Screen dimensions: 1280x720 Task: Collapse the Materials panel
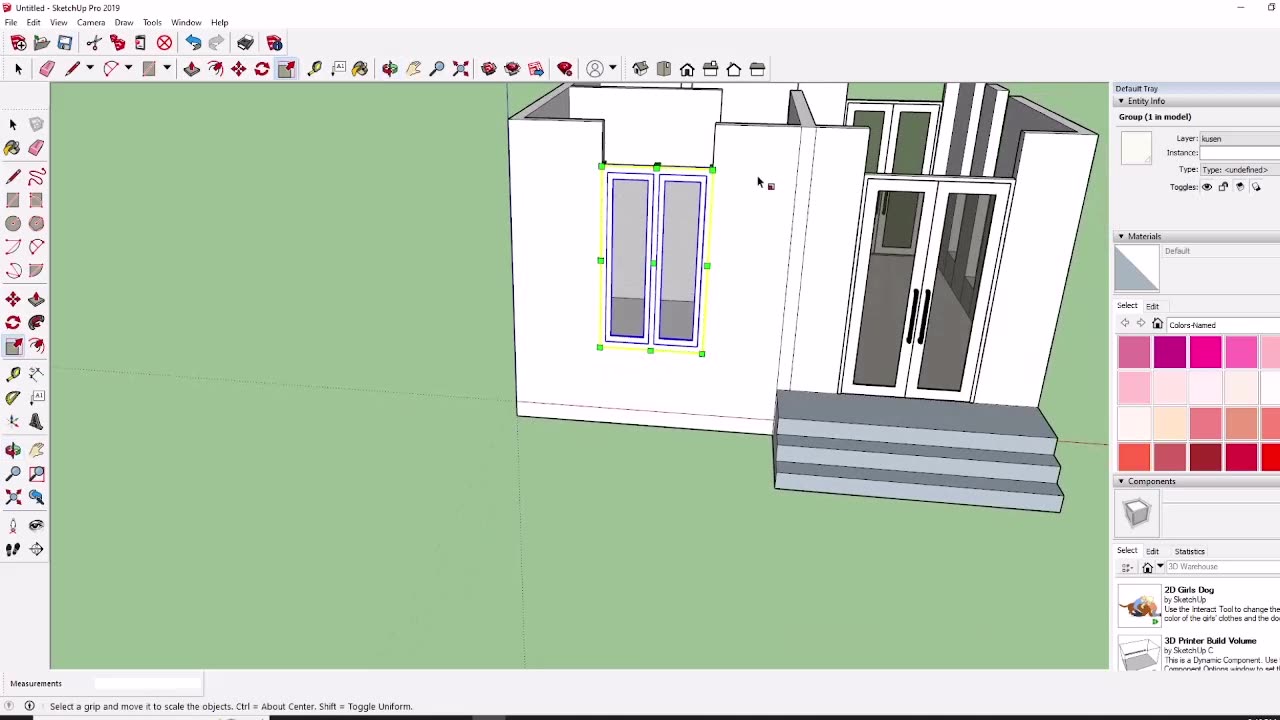[x=1121, y=237]
